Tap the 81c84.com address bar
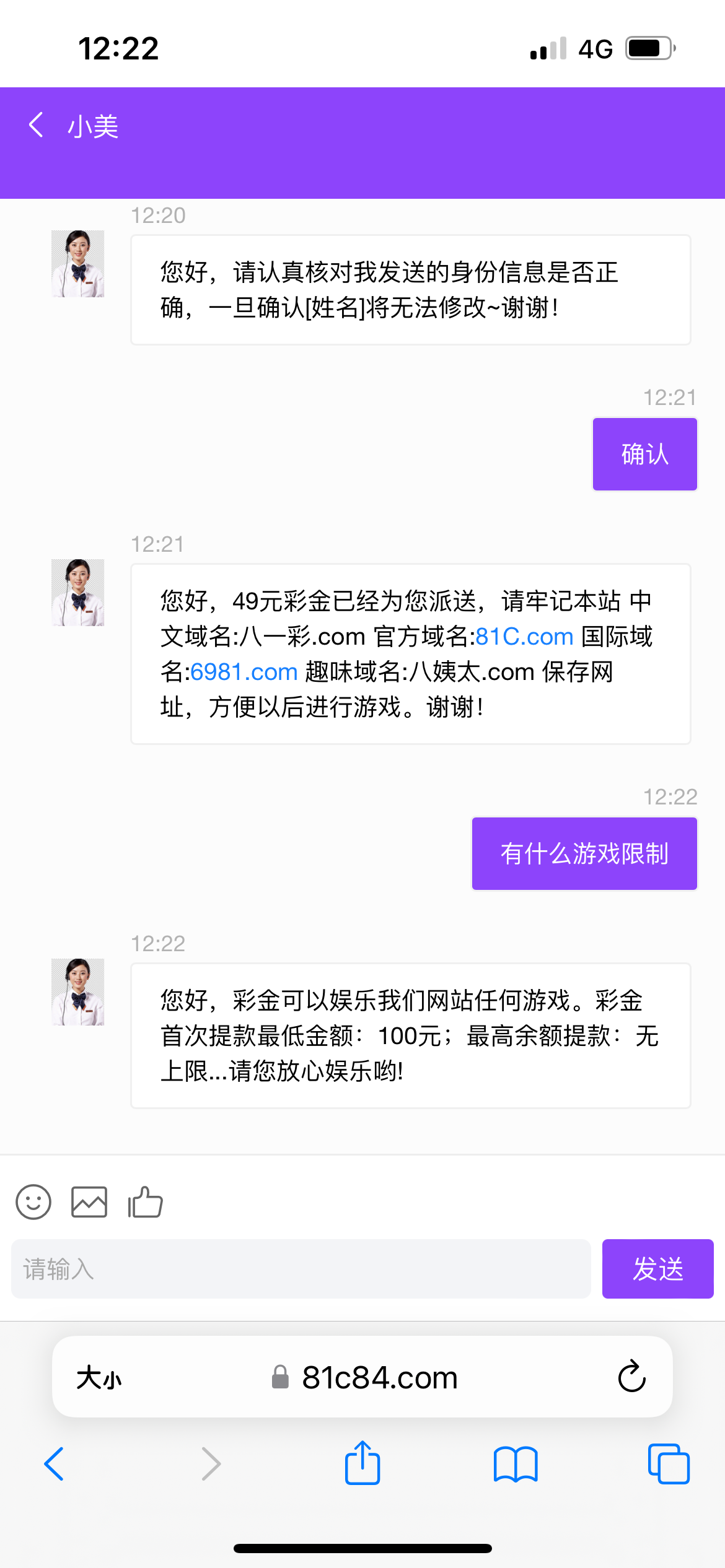Viewport: 725px width, 1568px height. [x=379, y=1378]
